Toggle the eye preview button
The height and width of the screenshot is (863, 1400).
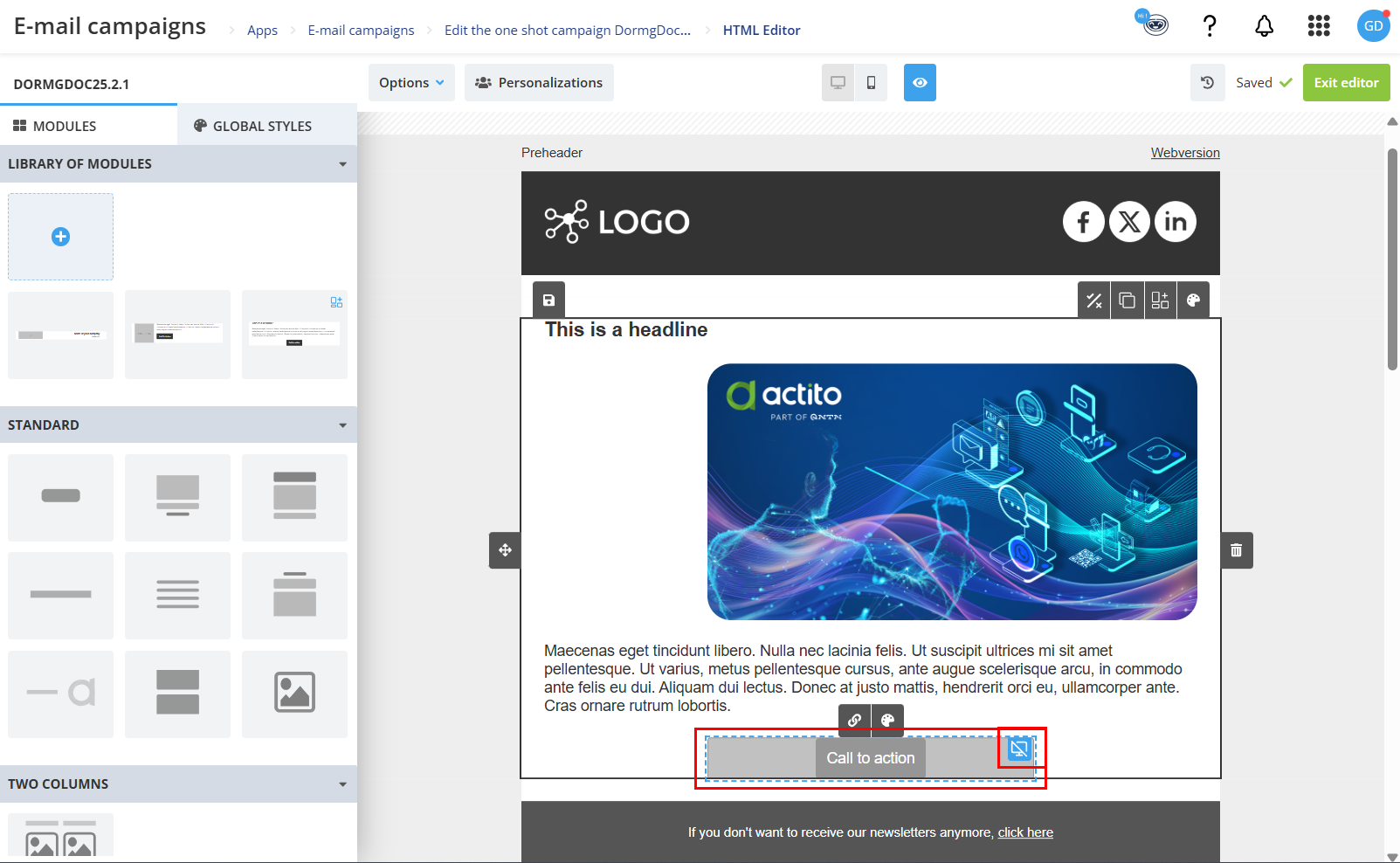click(920, 83)
